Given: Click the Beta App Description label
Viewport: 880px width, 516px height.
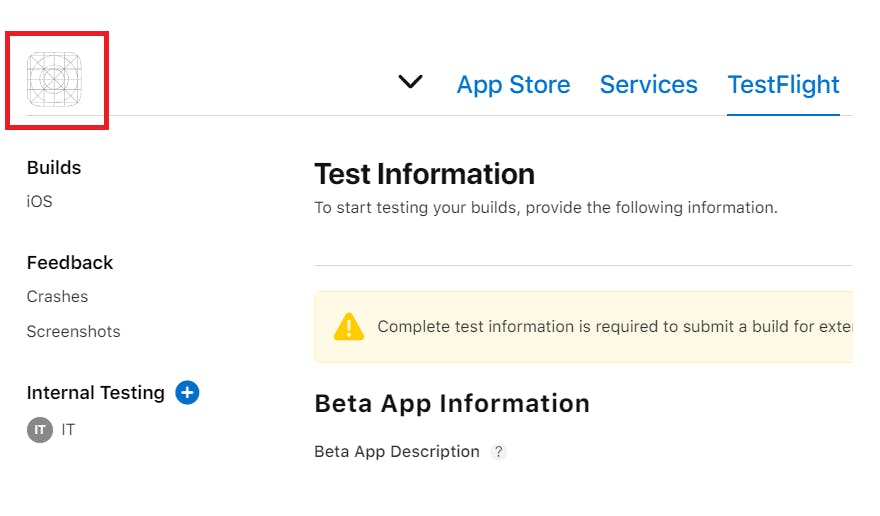Looking at the screenshot, I should (x=397, y=452).
